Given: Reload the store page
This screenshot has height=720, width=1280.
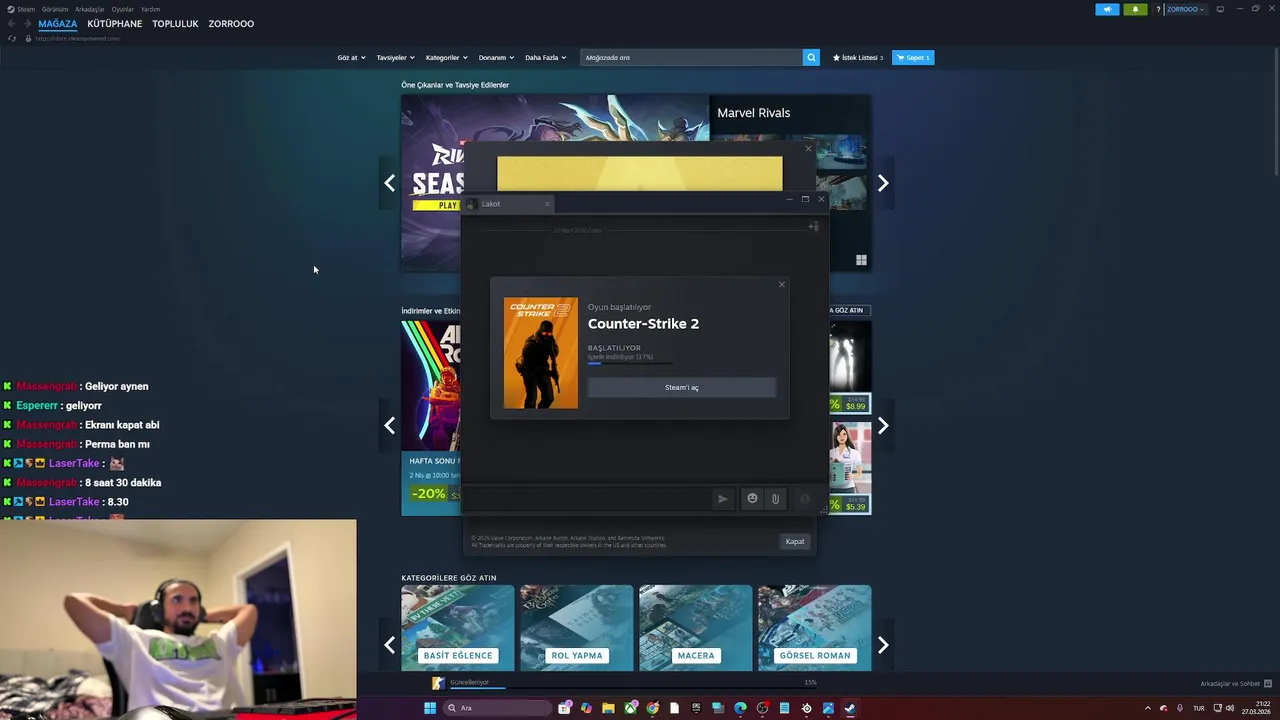Looking at the screenshot, I should pos(12,38).
